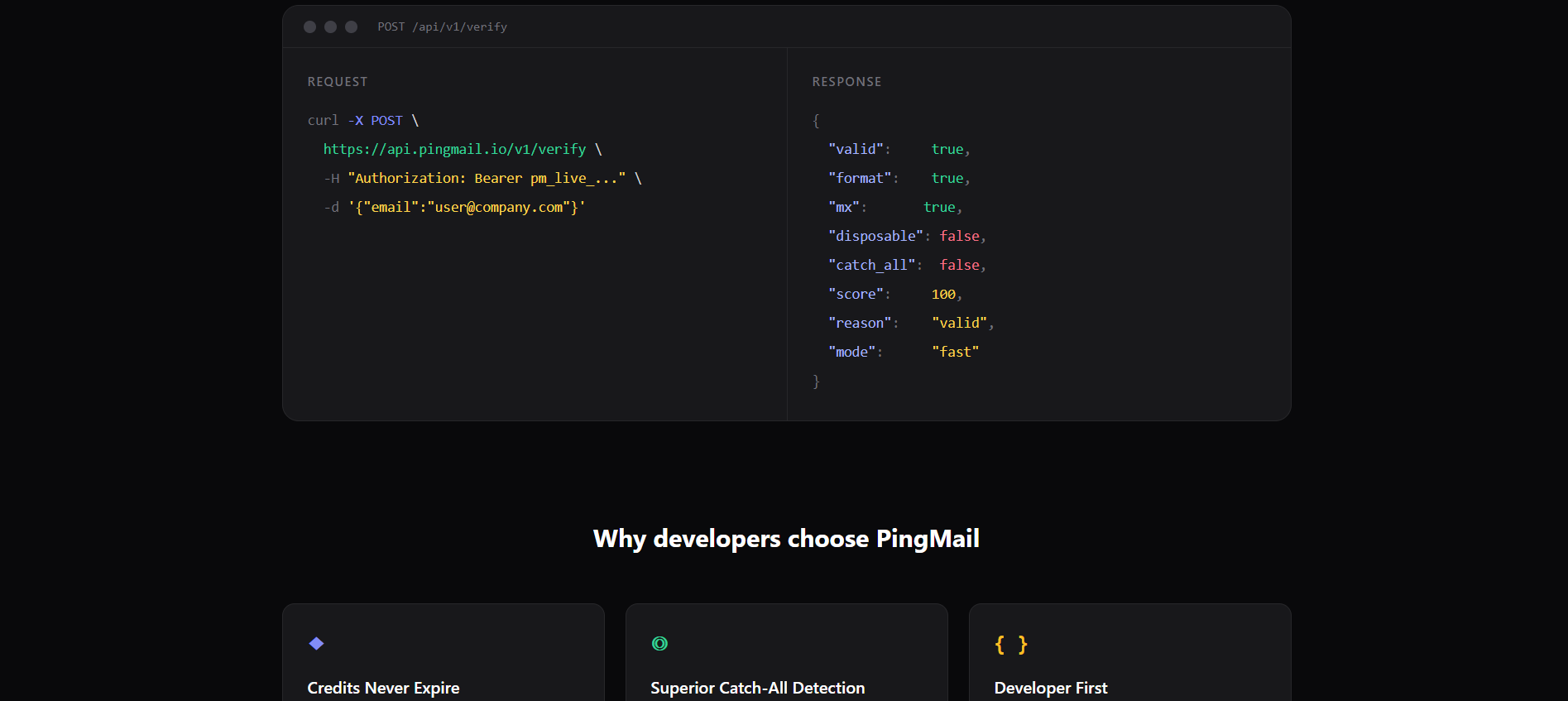The height and width of the screenshot is (701, 1568).
Task: Click the RESPONSE panel label
Action: click(846, 82)
